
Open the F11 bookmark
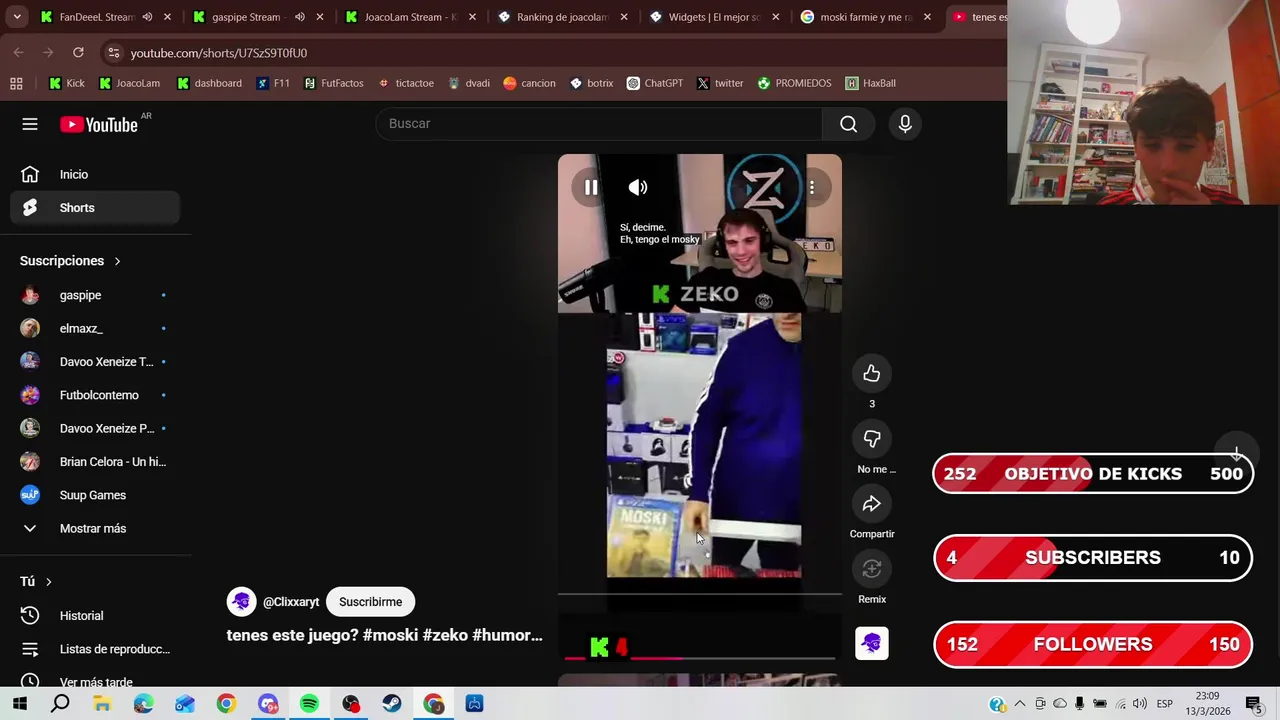tap(273, 83)
